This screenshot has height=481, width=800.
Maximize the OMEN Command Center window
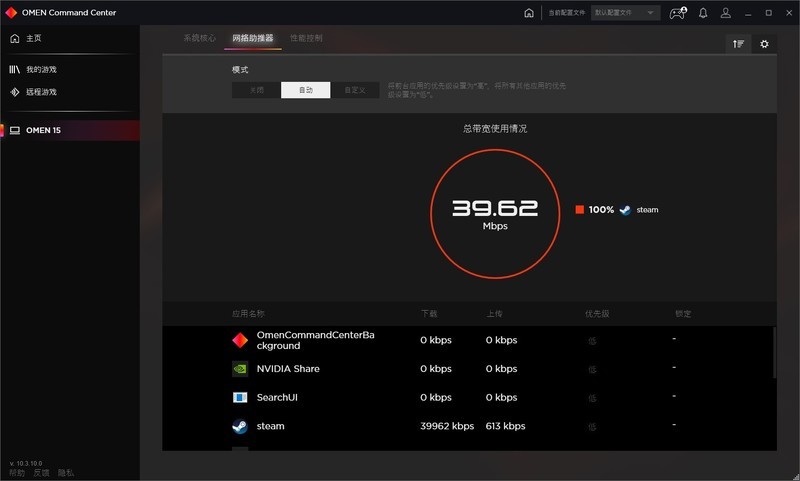pos(768,13)
